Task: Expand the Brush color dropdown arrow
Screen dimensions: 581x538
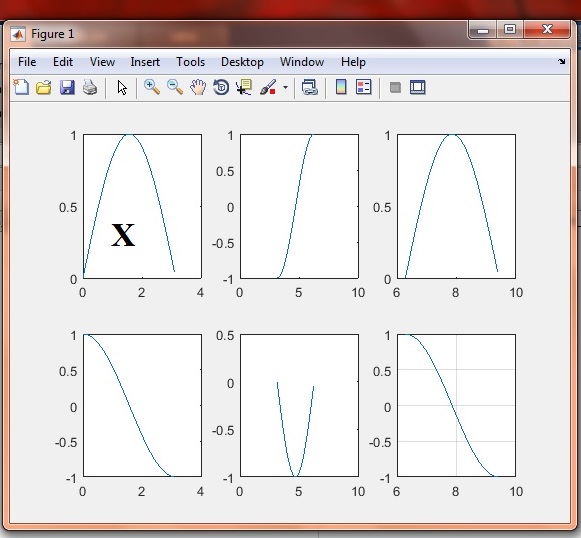Action: click(x=285, y=88)
